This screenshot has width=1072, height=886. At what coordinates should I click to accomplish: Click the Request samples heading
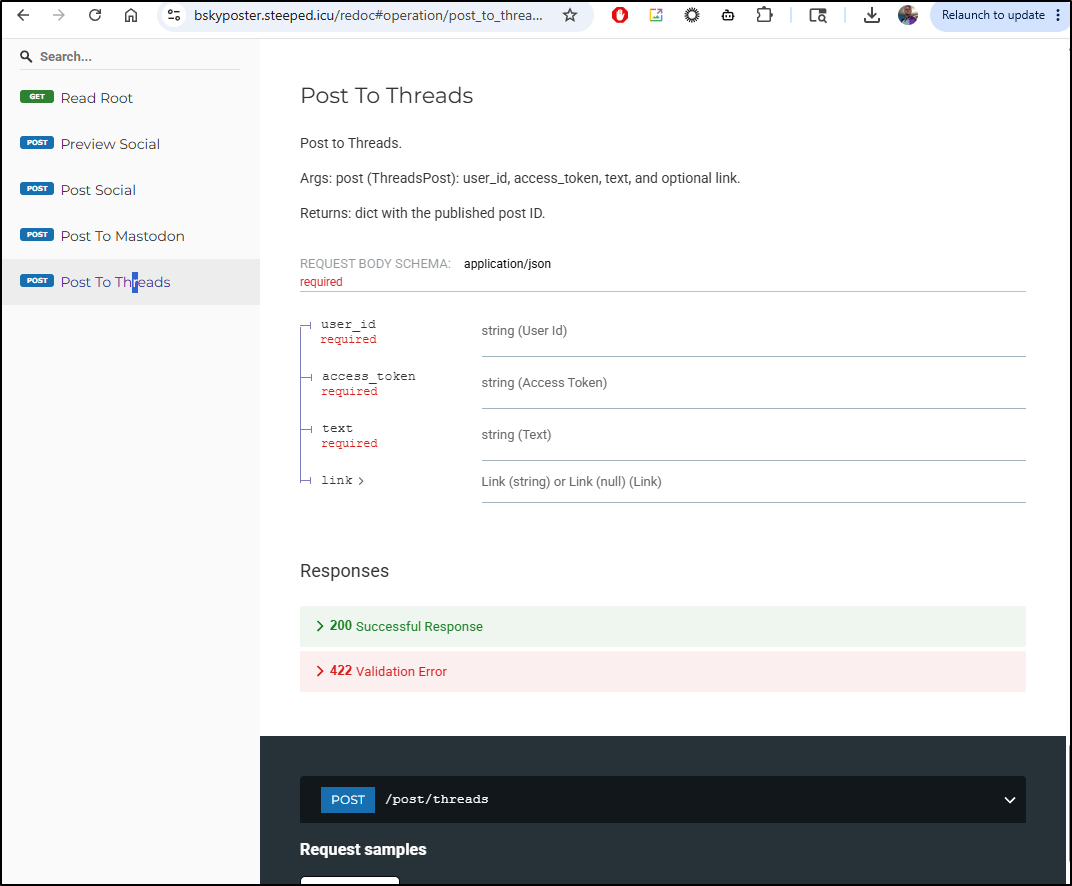363,849
